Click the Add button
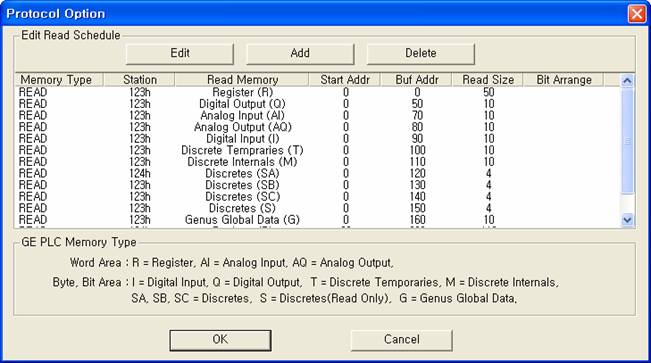The height and width of the screenshot is (363, 651). point(300,54)
